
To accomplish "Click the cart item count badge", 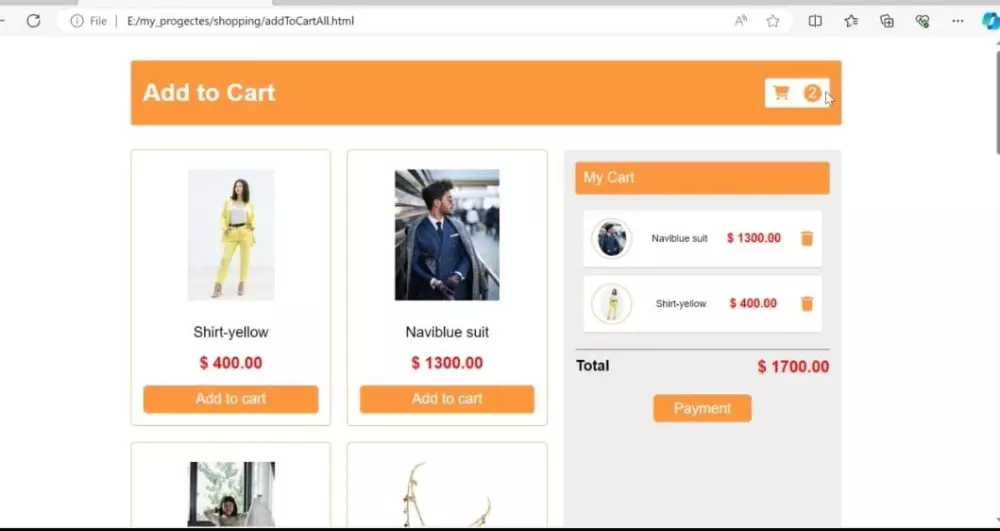I will 812,93.
